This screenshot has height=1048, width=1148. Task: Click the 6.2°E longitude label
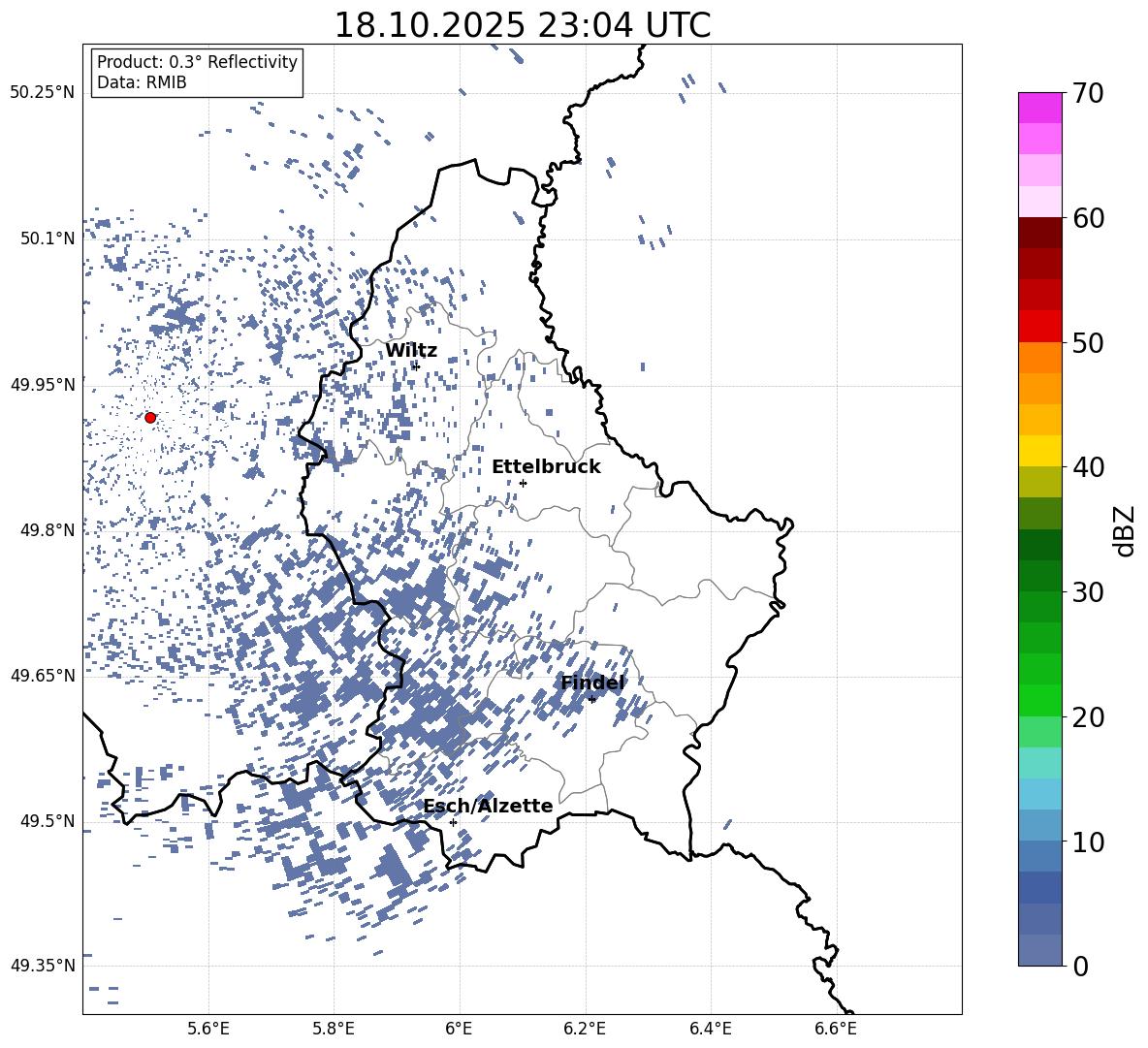click(585, 1029)
